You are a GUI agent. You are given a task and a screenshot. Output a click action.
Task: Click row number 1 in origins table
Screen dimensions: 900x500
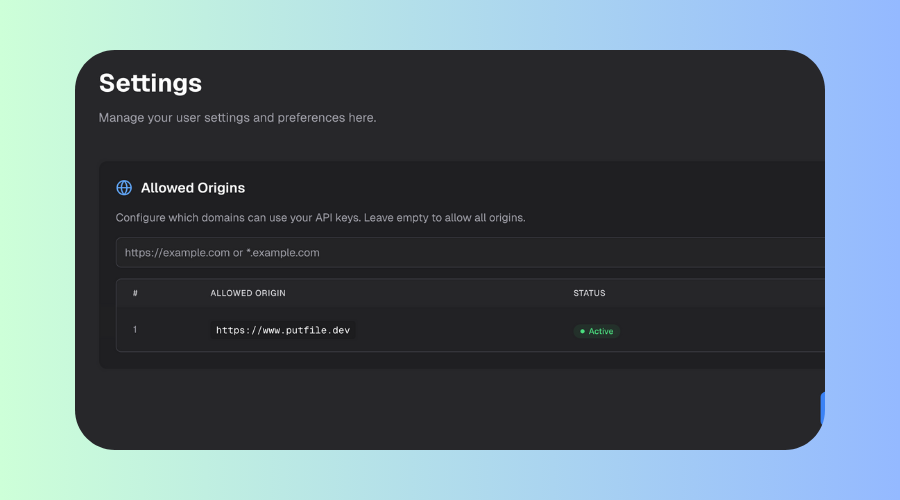135,330
